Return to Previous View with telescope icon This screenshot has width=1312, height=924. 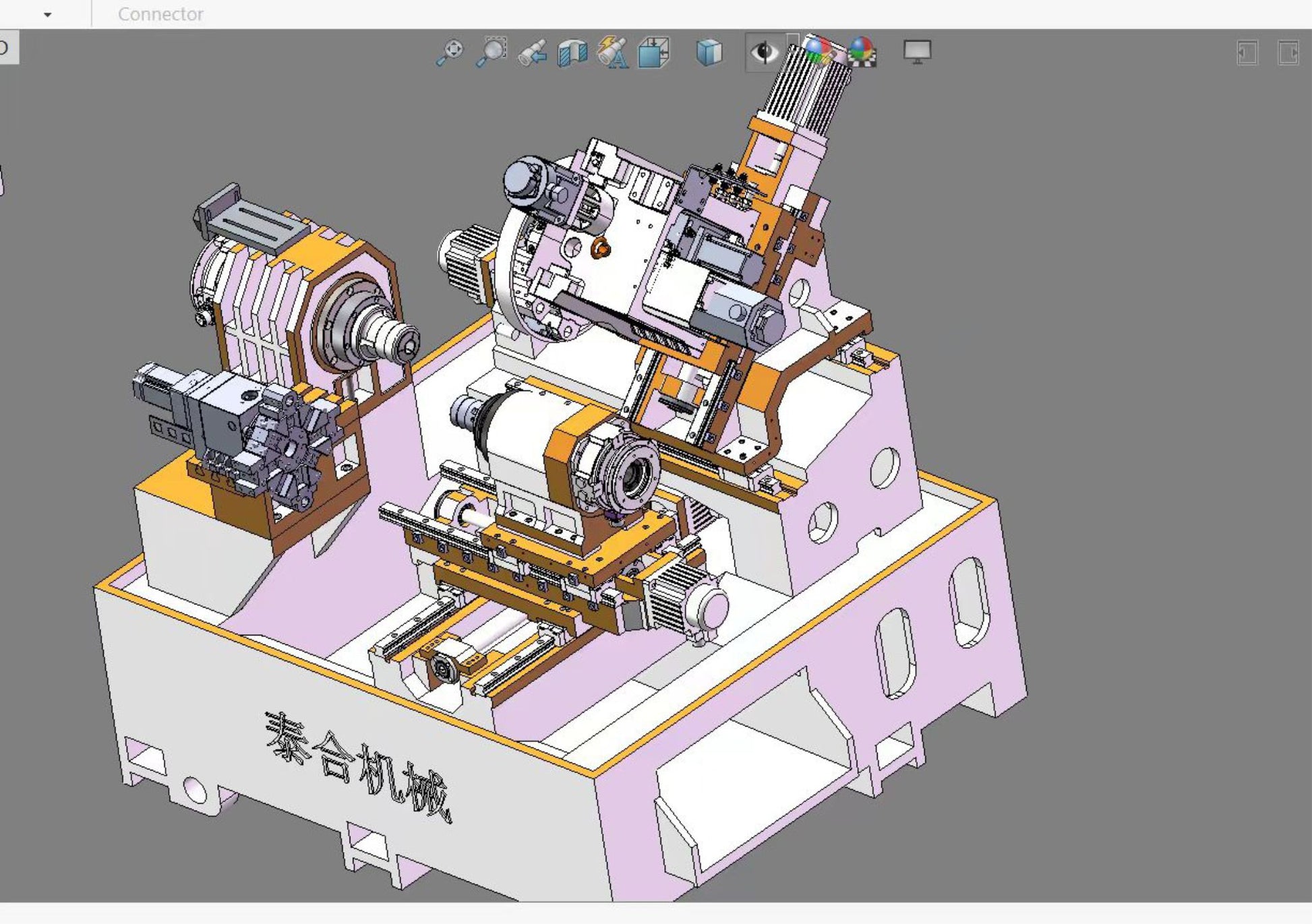coord(532,53)
